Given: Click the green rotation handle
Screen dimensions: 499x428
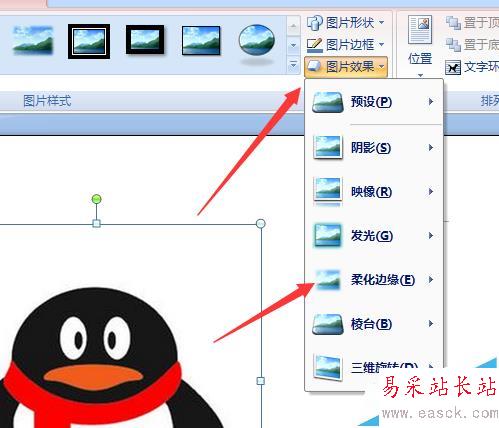Looking at the screenshot, I should point(96,199).
